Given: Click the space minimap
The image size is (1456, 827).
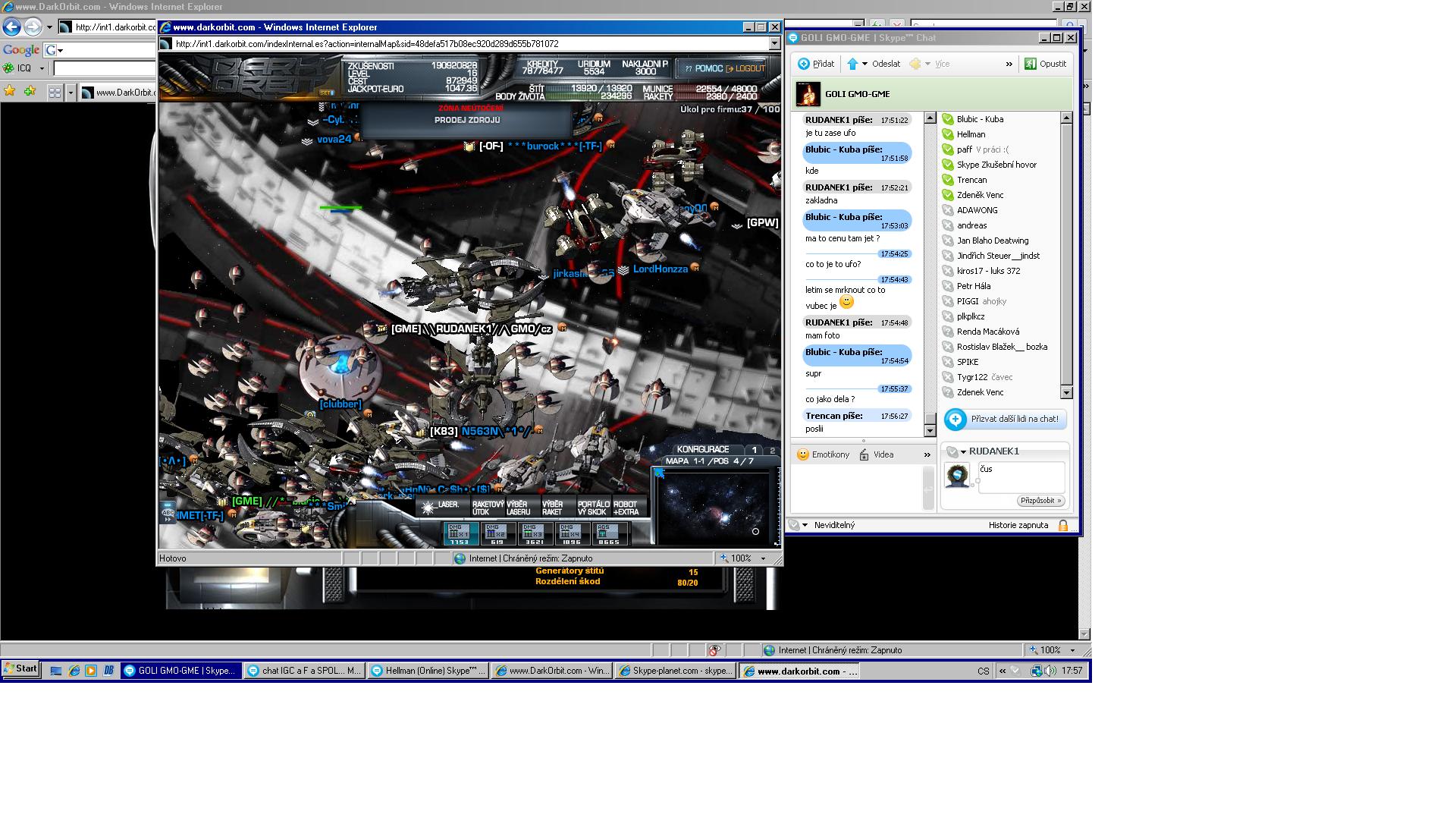Looking at the screenshot, I should point(713,506).
